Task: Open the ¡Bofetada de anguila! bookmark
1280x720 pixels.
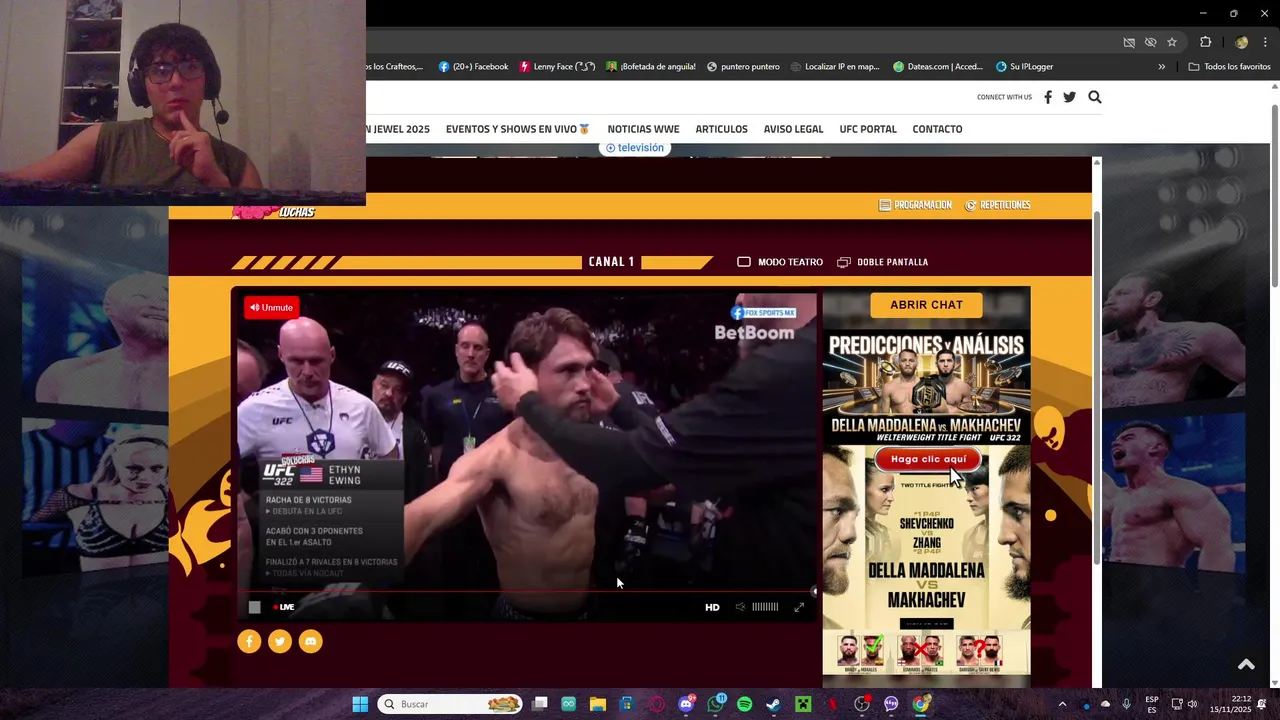Action: [650, 67]
